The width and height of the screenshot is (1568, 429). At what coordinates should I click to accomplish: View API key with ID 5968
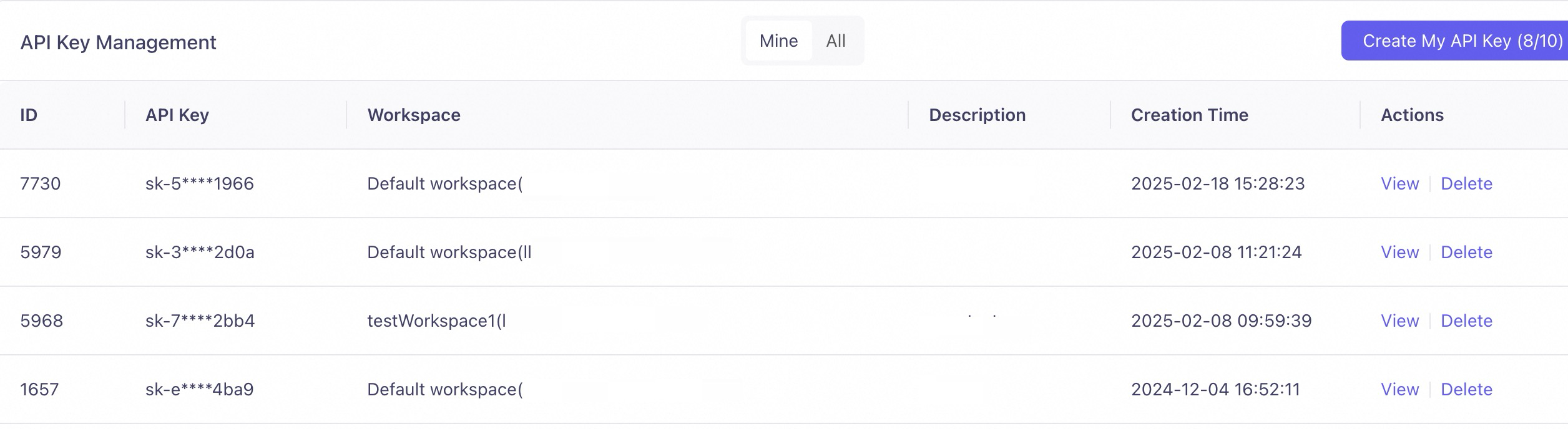[x=1399, y=321]
